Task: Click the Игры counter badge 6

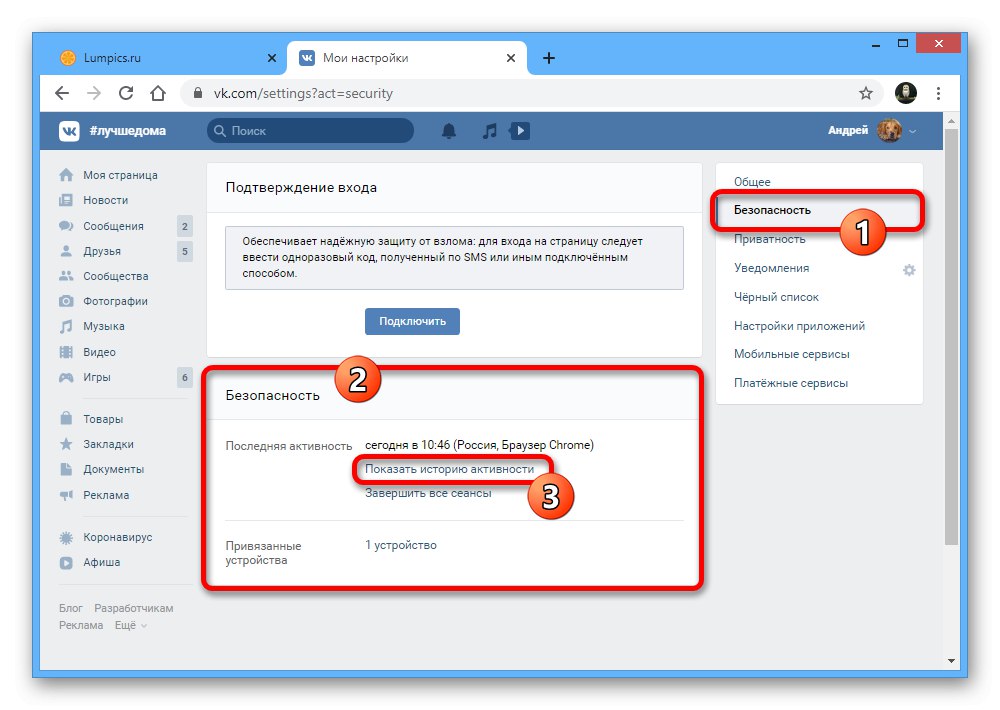Action: point(184,377)
